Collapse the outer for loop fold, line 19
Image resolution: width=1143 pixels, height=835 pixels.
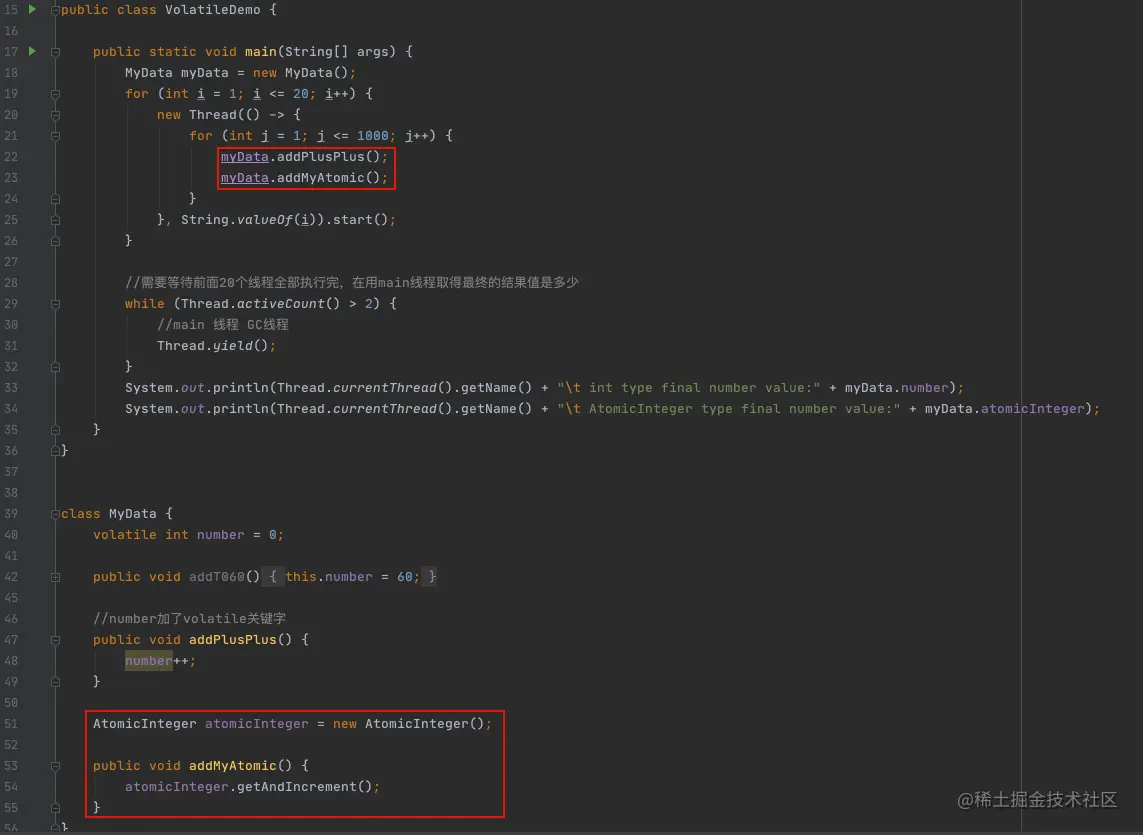click(x=55, y=94)
